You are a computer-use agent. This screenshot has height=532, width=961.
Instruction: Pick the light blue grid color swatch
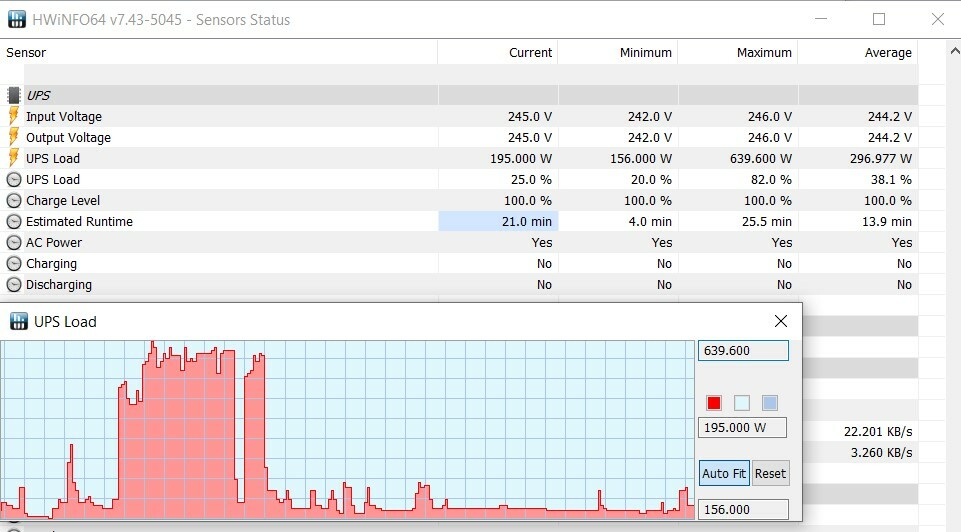(770, 403)
